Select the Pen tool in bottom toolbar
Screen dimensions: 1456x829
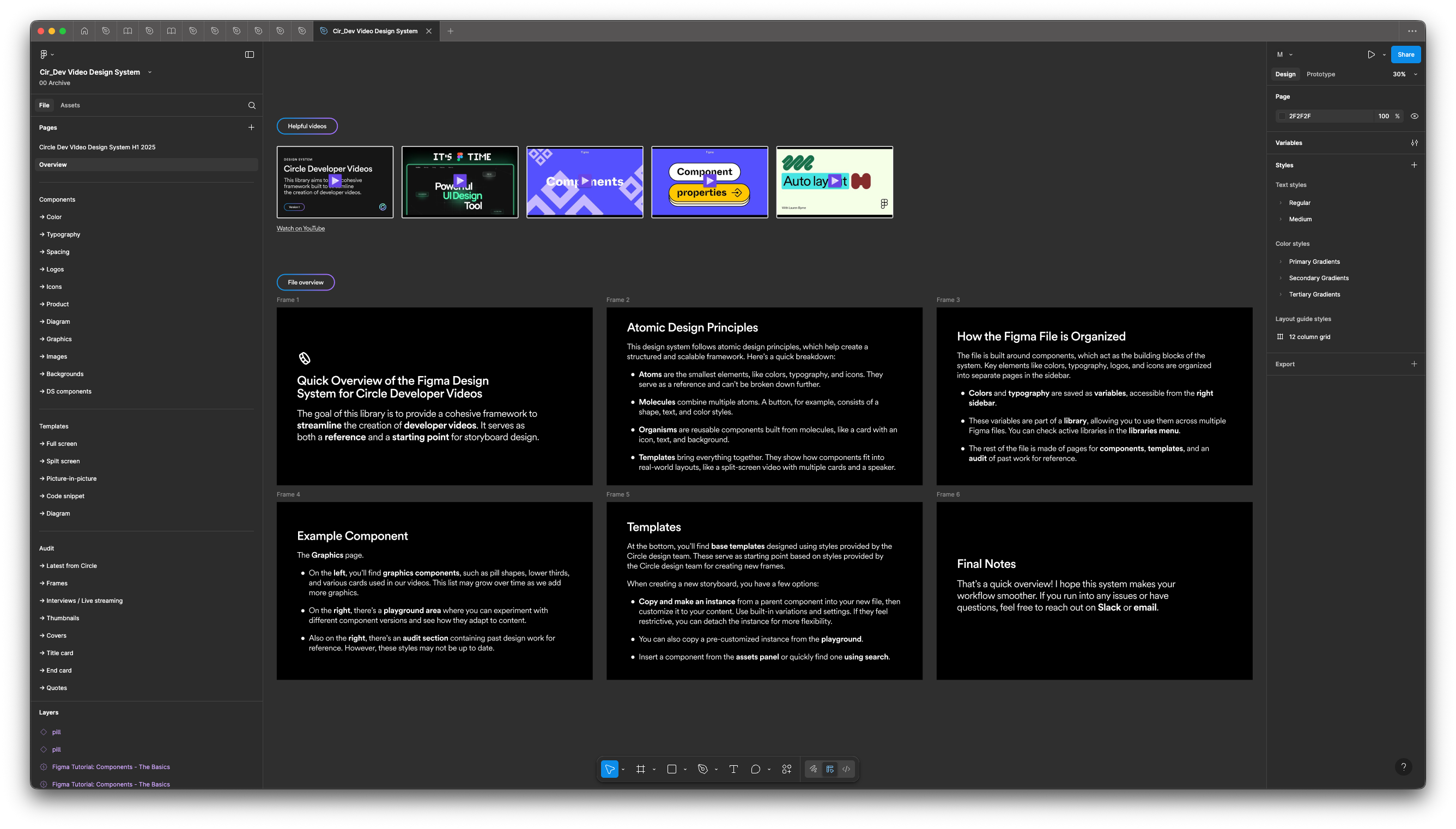coord(703,769)
